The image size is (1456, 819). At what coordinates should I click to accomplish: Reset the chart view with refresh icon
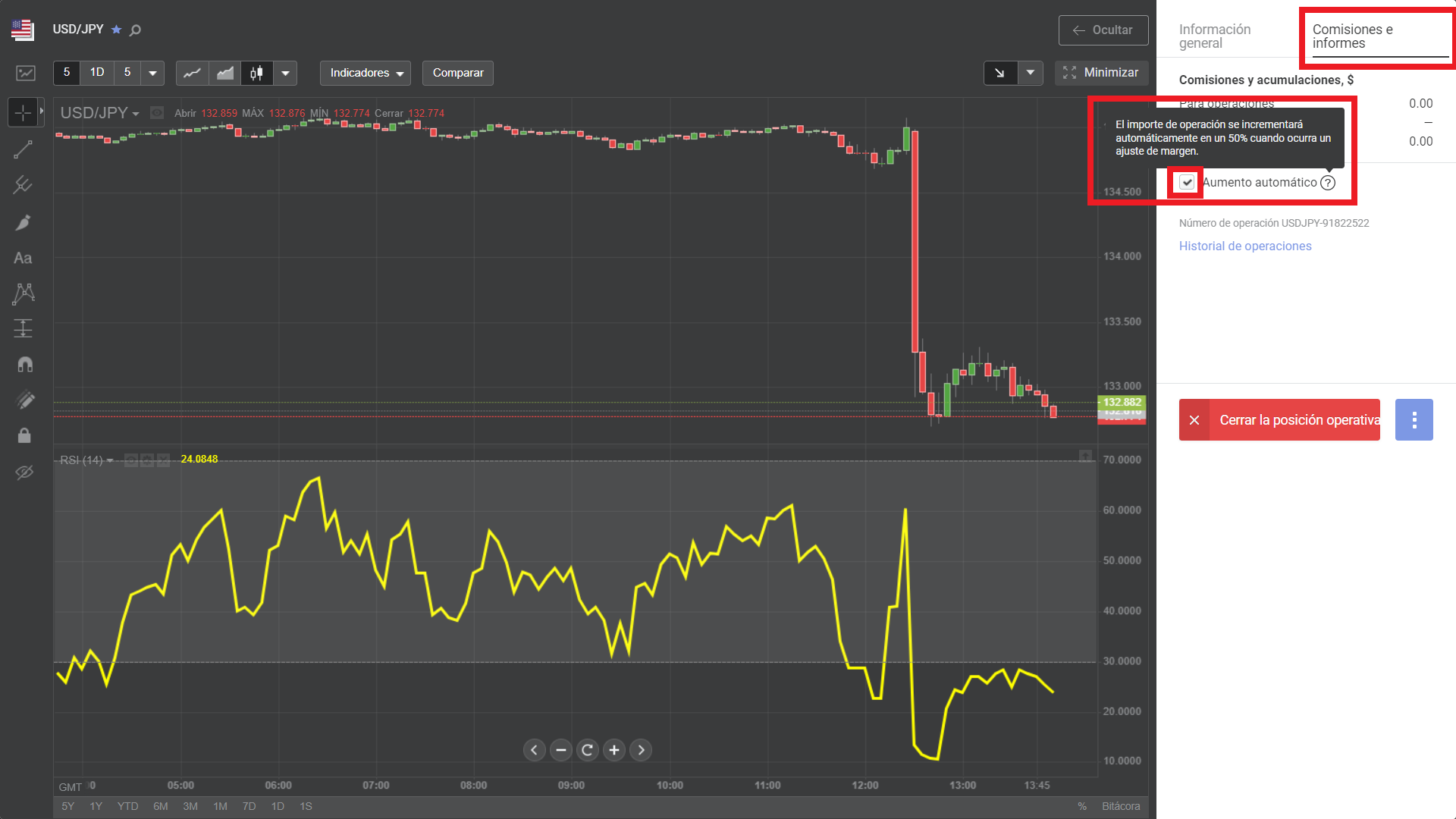587,750
